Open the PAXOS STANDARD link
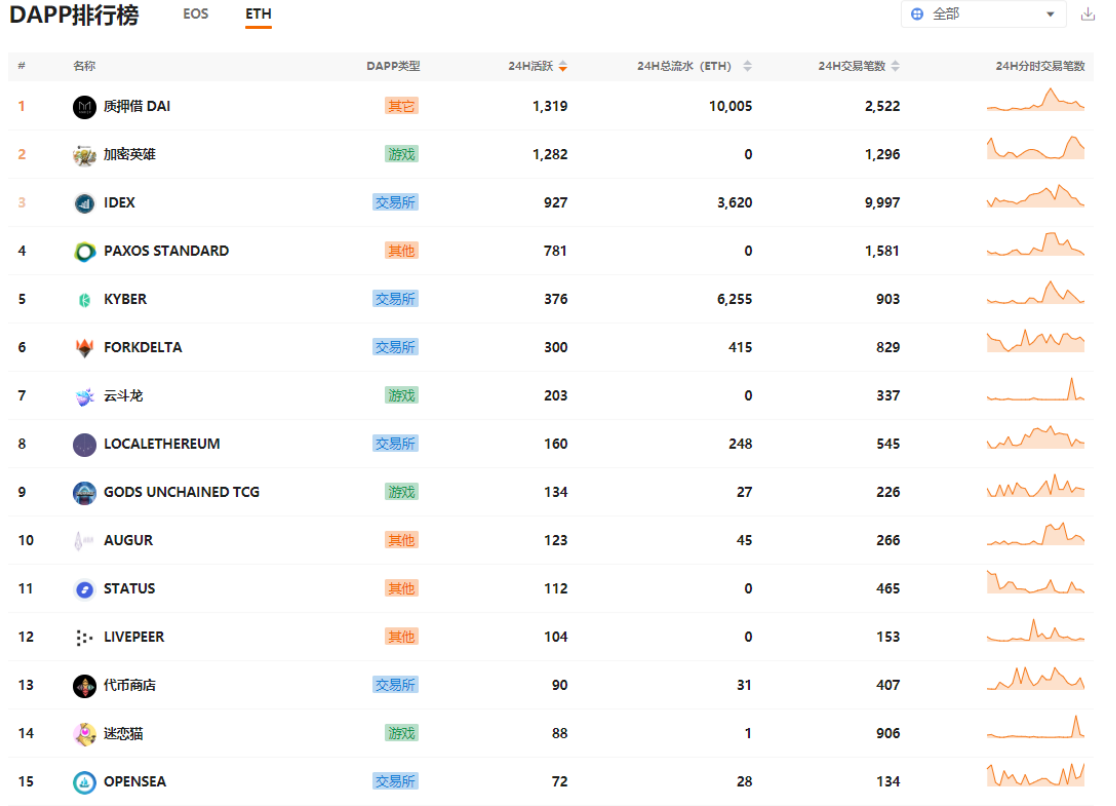Viewport: 1116px width, 806px height. 167,251
